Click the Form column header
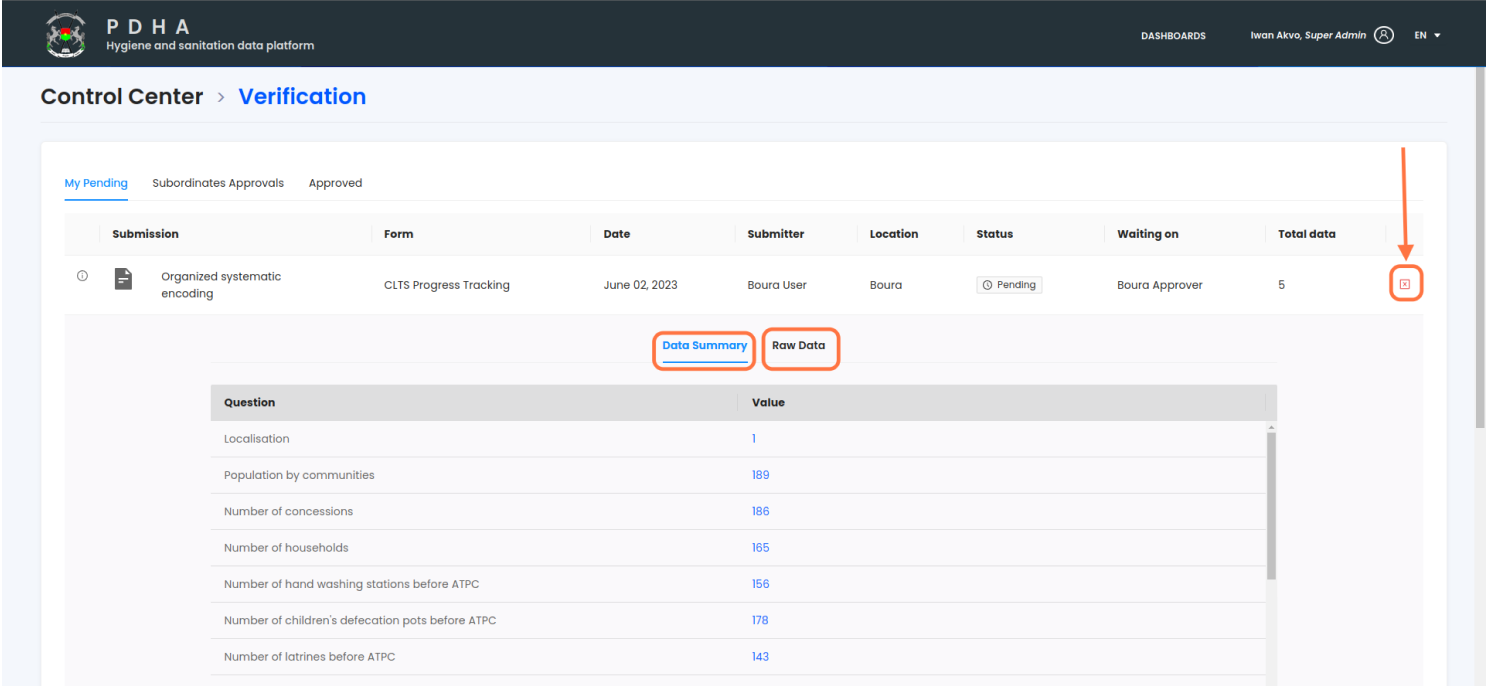This screenshot has height=686, width=1486. [399, 234]
